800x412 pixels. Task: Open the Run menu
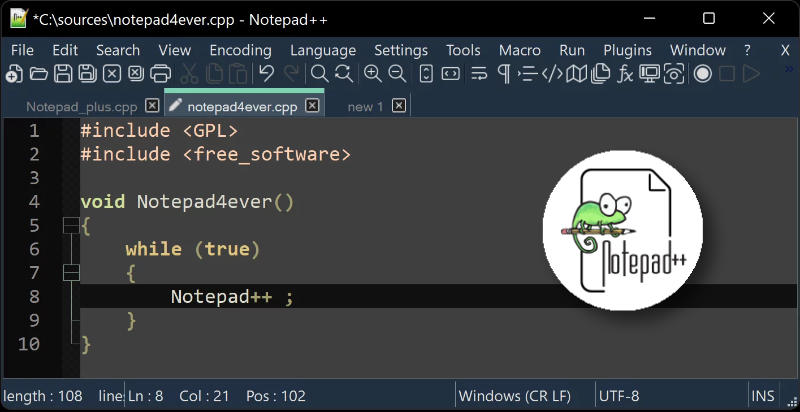[x=572, y=50]
